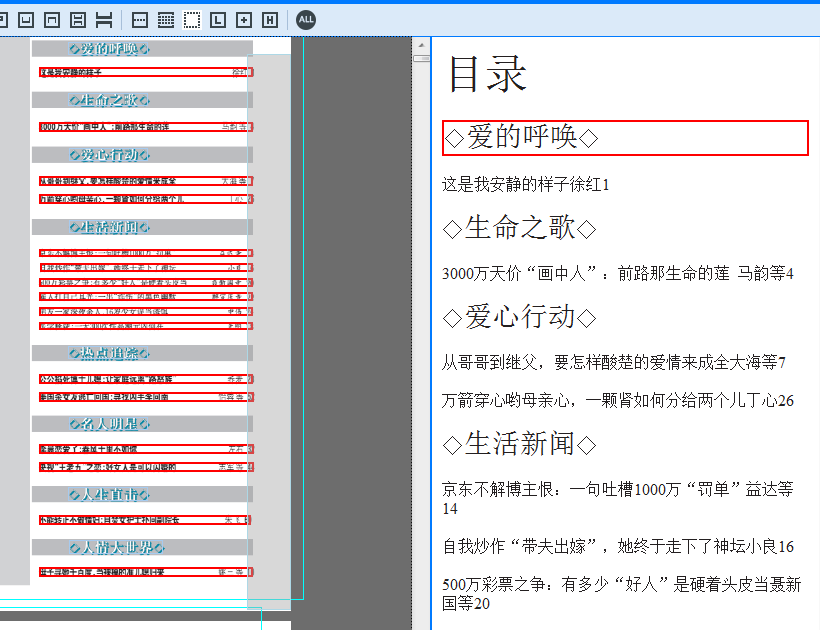Click the dark round ALL button

point(306,20)
